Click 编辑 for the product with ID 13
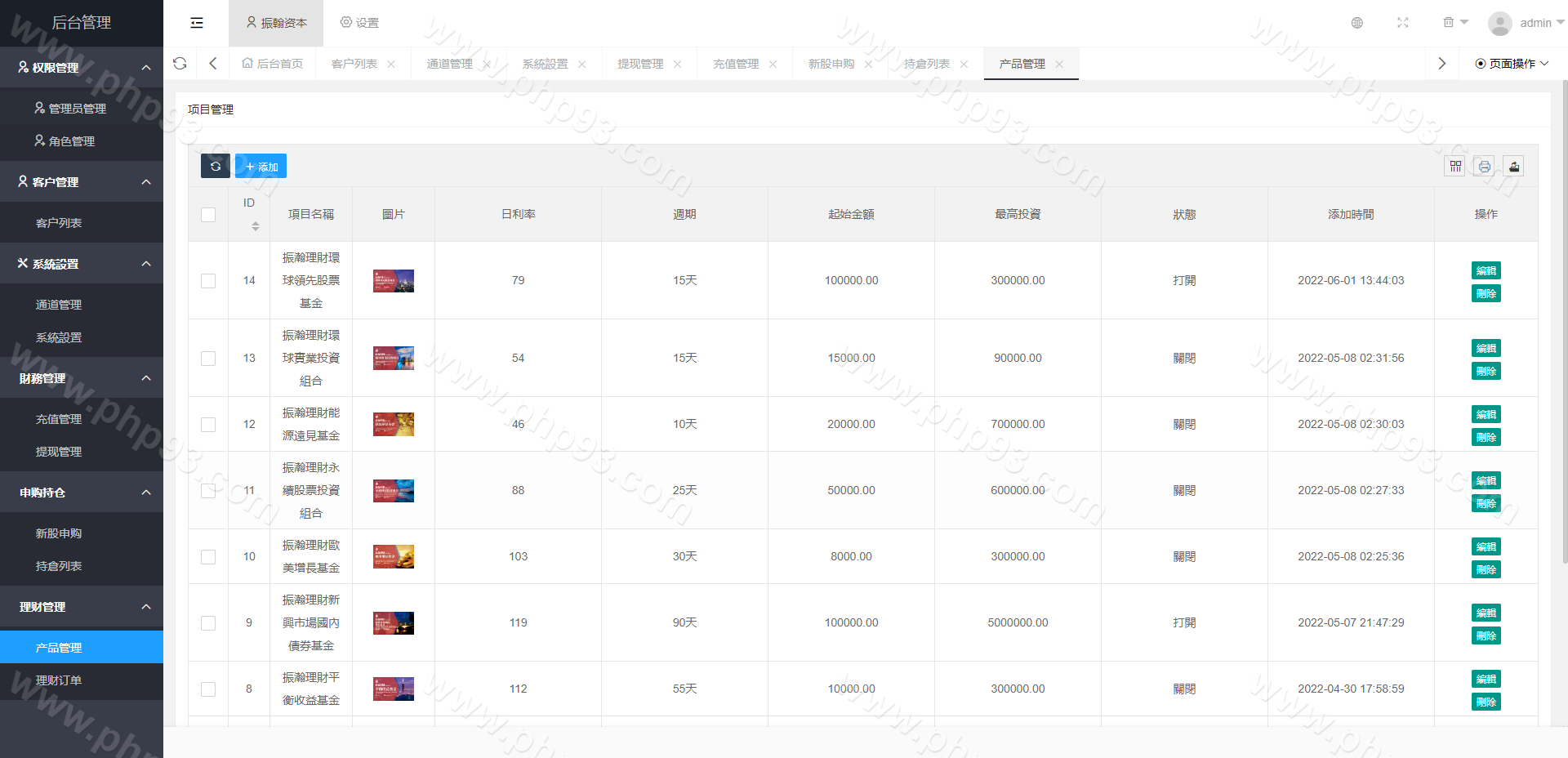 1486,349
